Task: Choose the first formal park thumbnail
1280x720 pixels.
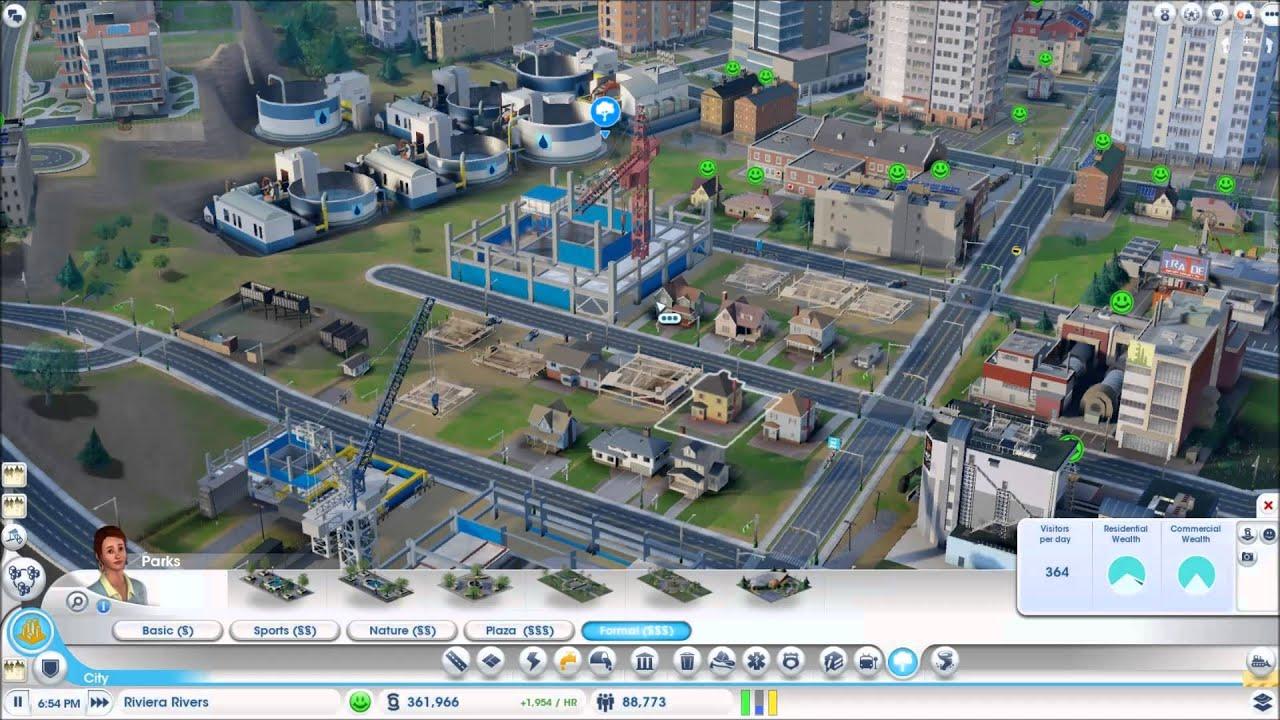Action: pos(276,584)
